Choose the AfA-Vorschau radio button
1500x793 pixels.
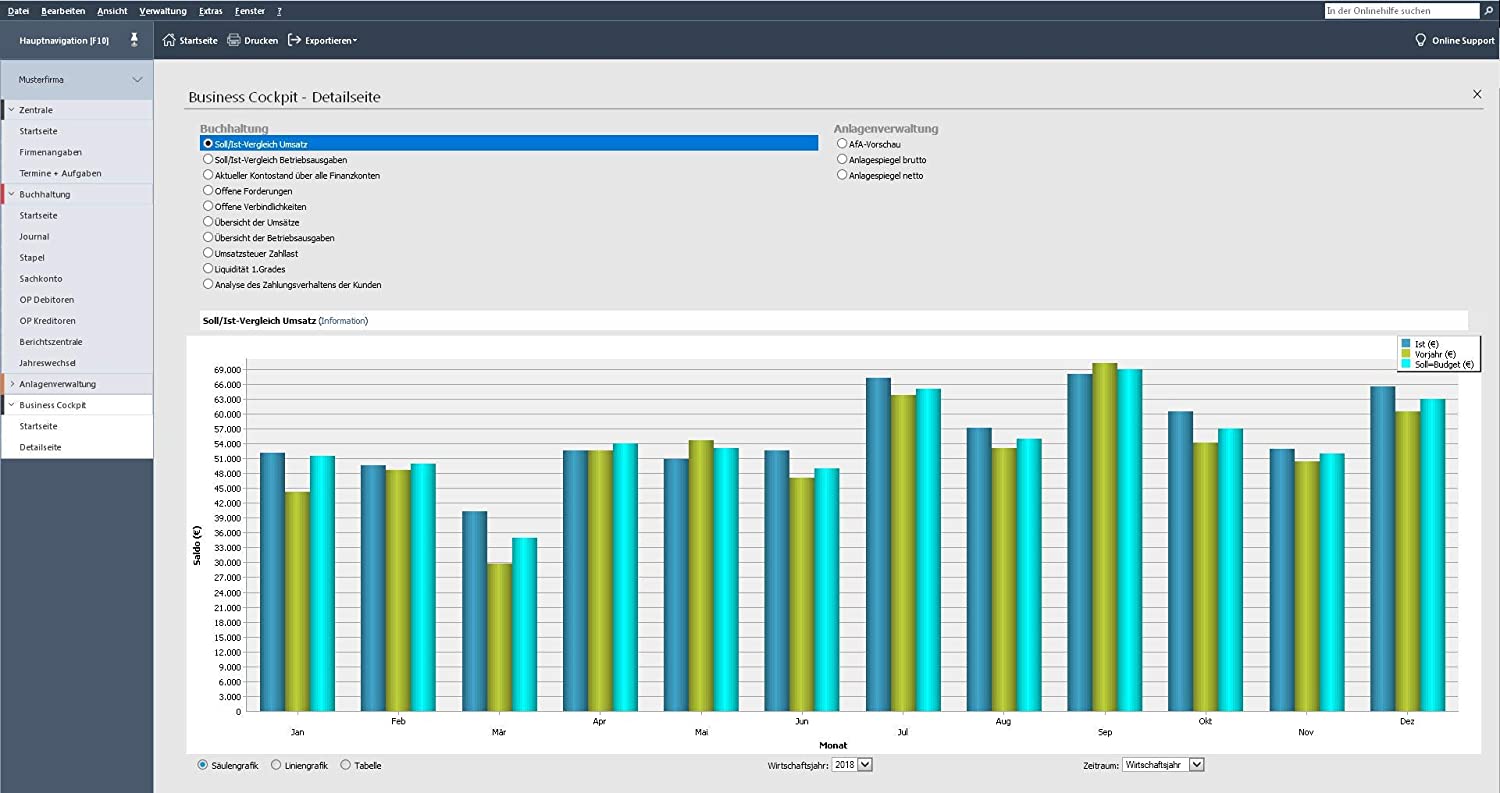tap(842, 144)
